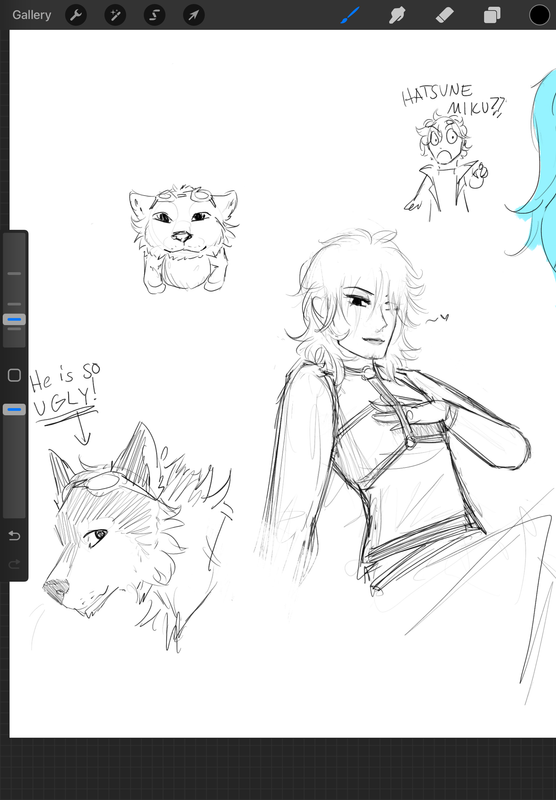The height and width of the screenshot is (800, 556).
Task: Redo the undone stroke
Action: pyautogui.click(x=14, y=564)
